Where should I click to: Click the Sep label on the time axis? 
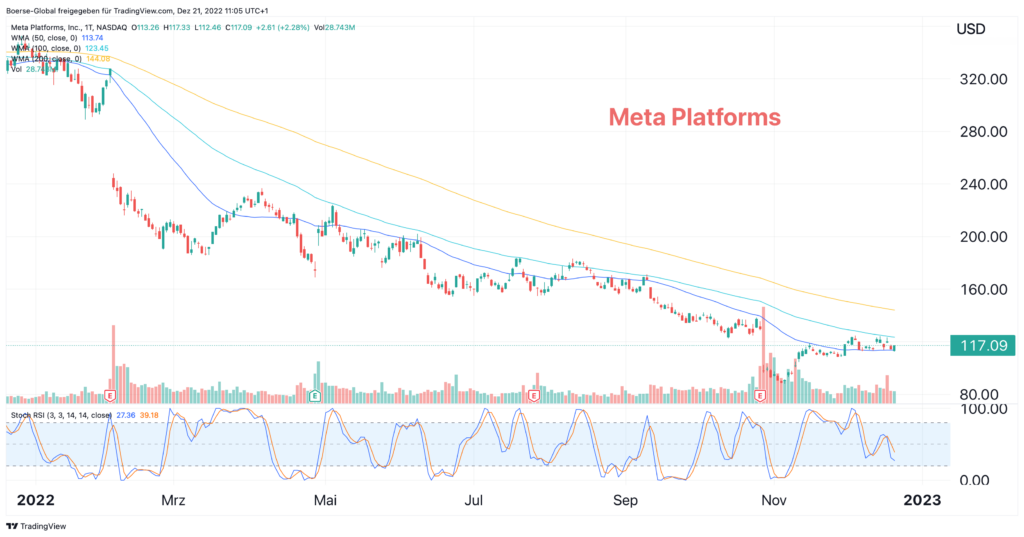625,500
